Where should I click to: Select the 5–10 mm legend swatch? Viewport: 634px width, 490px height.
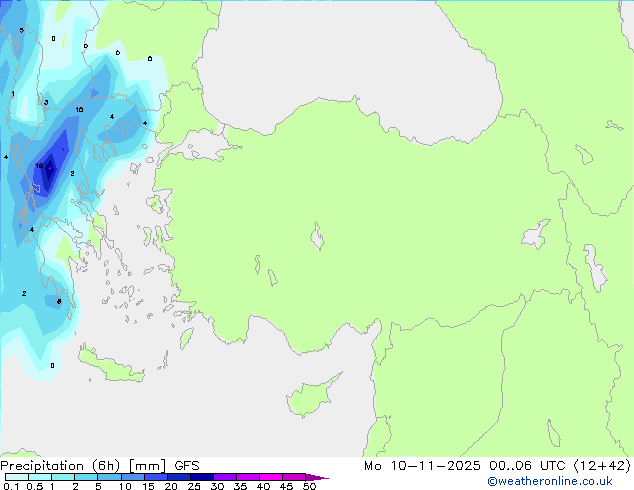tap(109, 477)
